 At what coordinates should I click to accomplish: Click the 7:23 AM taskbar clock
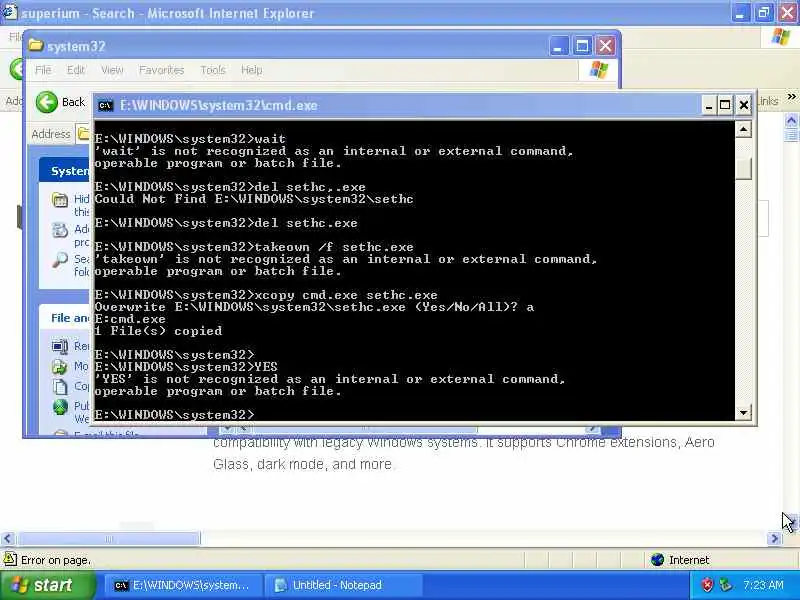pos(763,585)
